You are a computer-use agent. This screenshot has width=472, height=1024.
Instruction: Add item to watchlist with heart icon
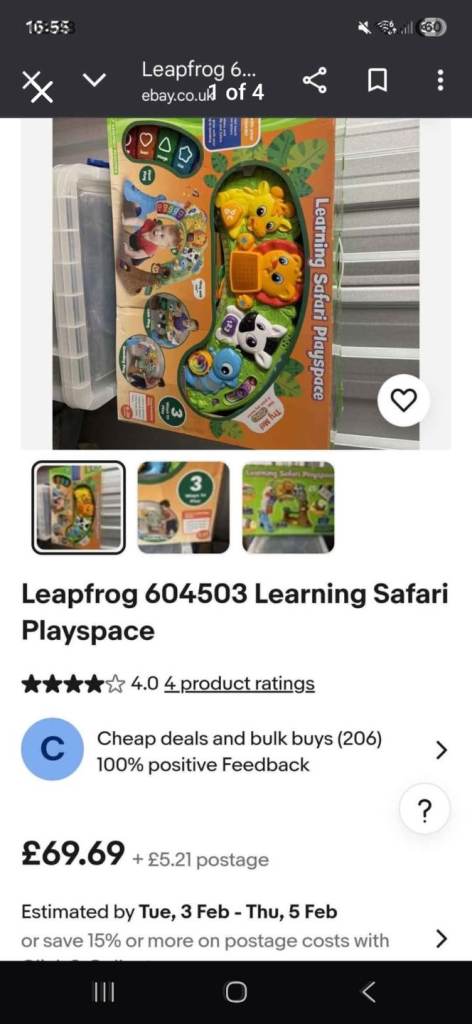point(403,400)
